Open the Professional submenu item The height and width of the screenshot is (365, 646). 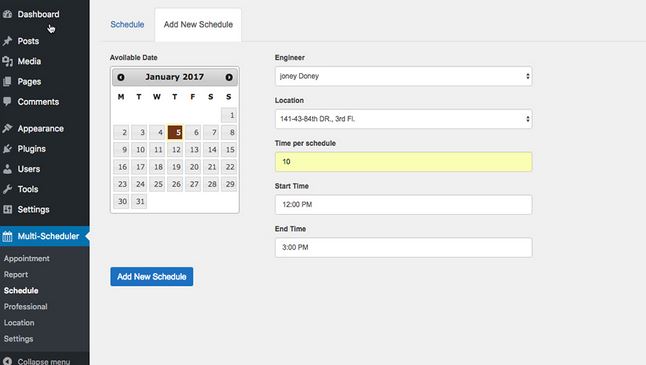coord(26,307)
